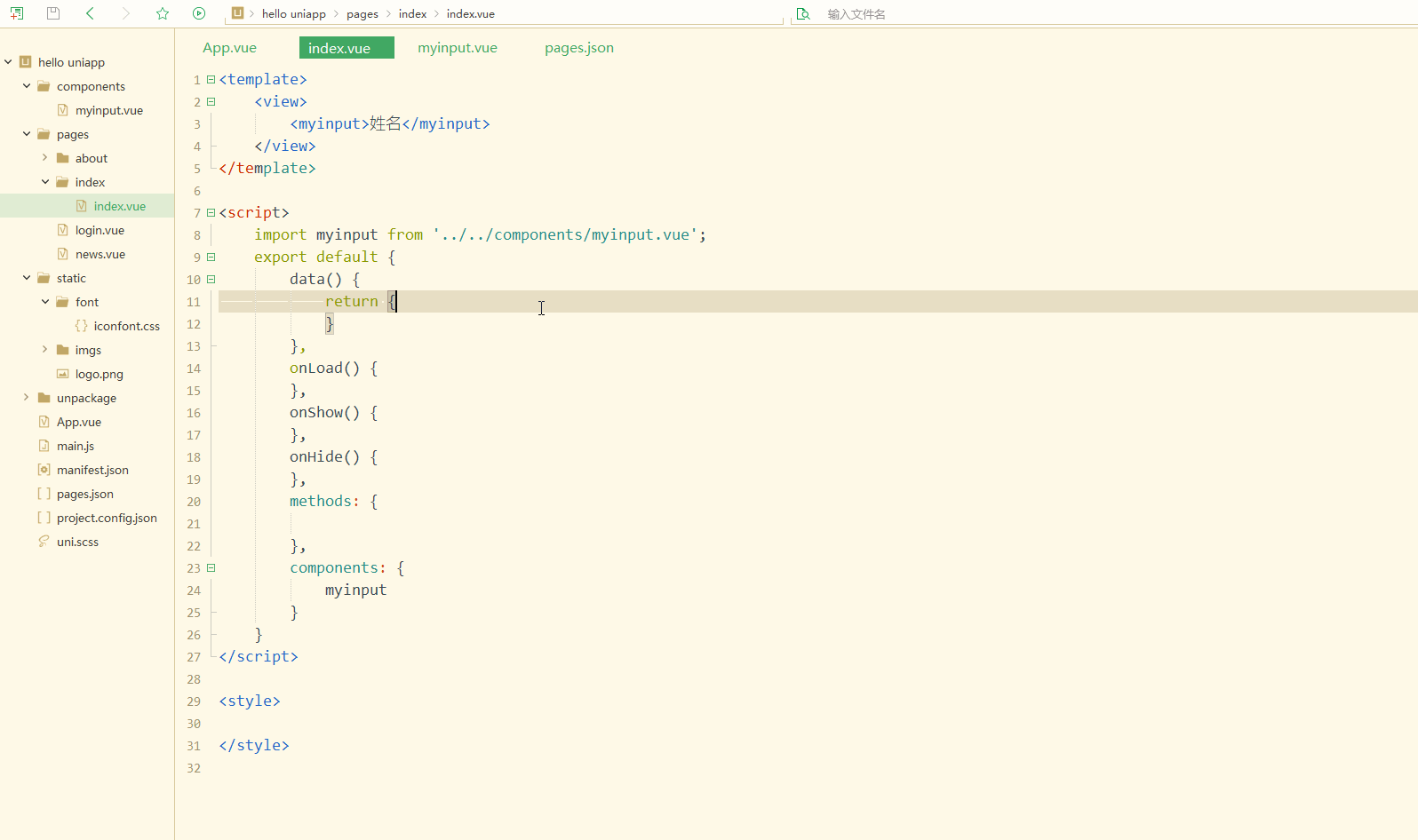The image size is (1418, 840).
Task: Click the login.vue file icon
Action: click(62, 230)
